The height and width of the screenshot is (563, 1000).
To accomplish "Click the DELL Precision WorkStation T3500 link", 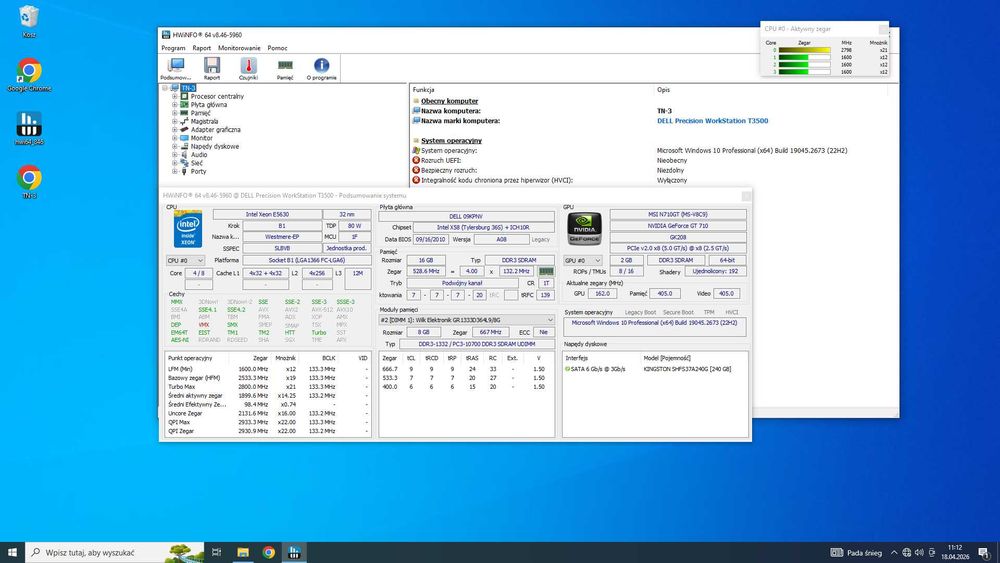I will click(712, 121).
